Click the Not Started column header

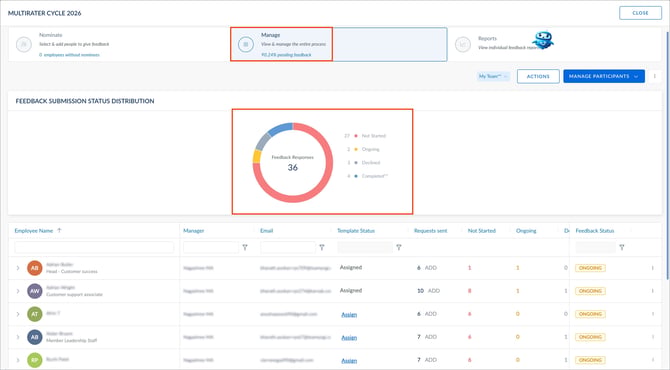482,230
